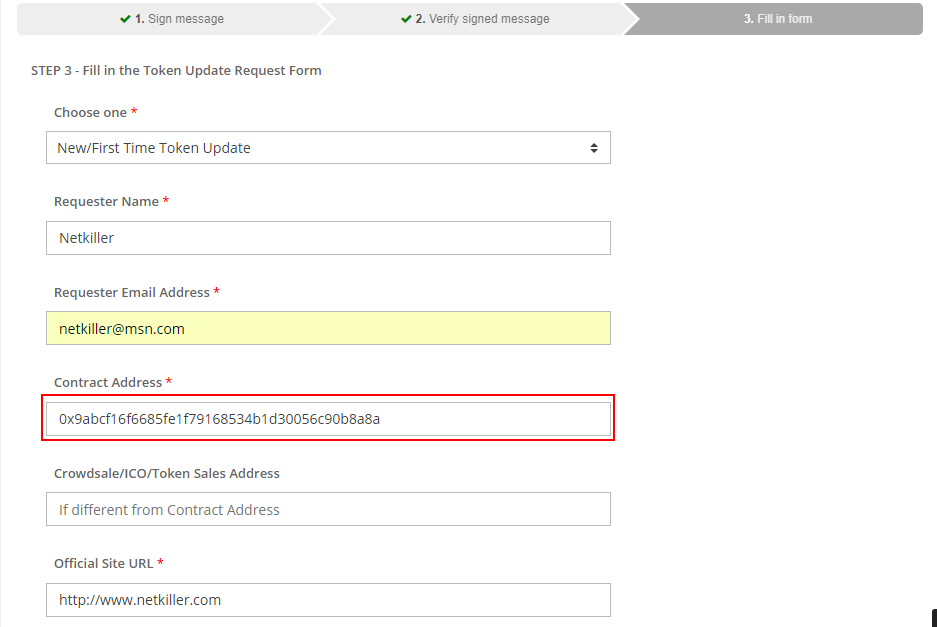This screenshot has height=627, width=937.
Task: Click the Requester Email Address label
Action: (x=131, y=292)
